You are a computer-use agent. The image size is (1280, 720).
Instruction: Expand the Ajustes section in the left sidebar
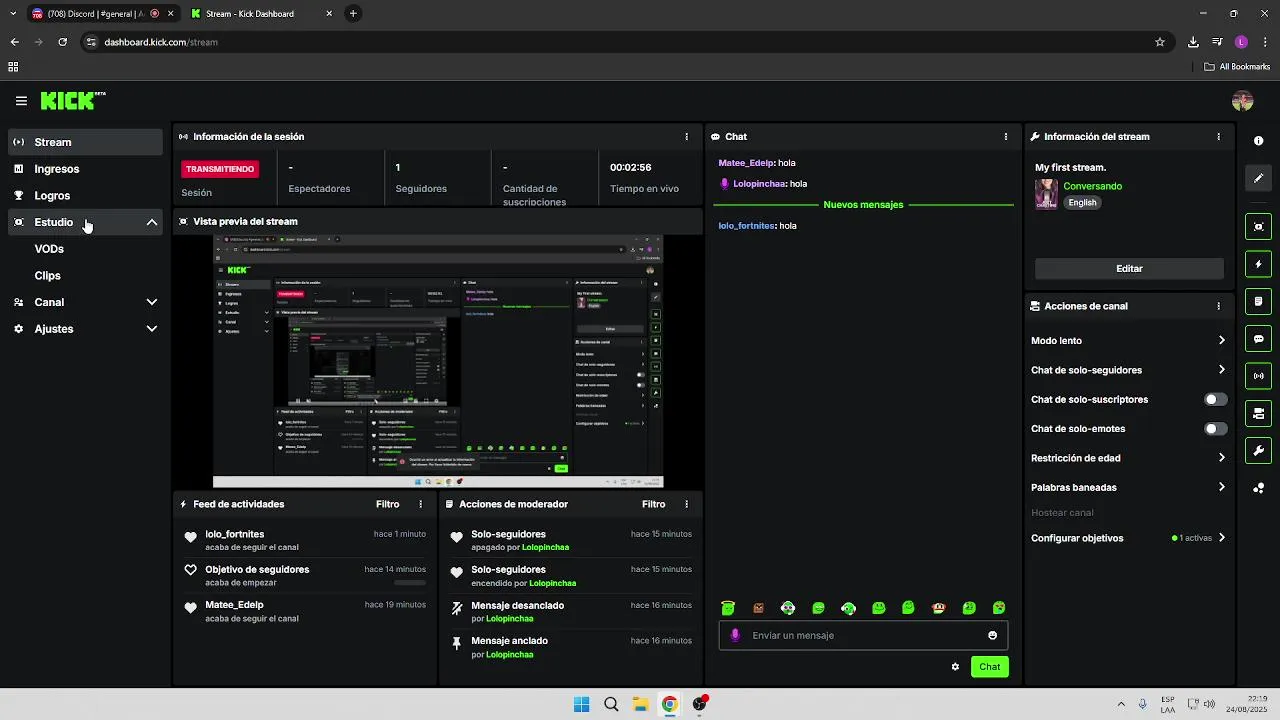(152, 329)
